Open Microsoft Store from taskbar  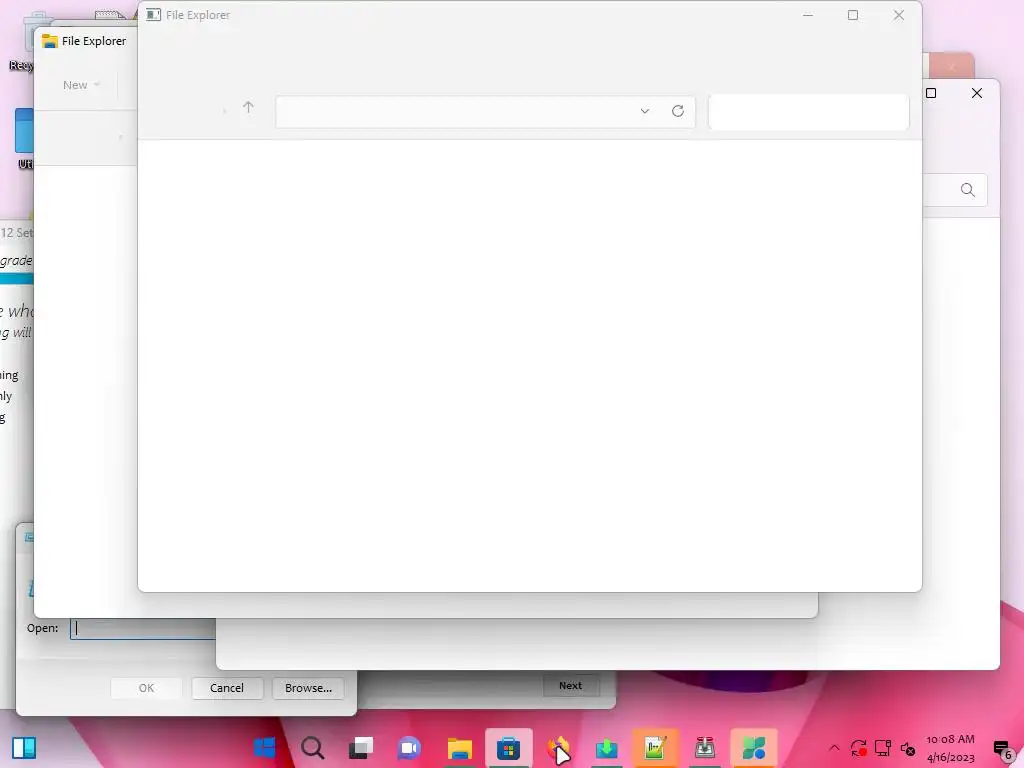(509, 748)
